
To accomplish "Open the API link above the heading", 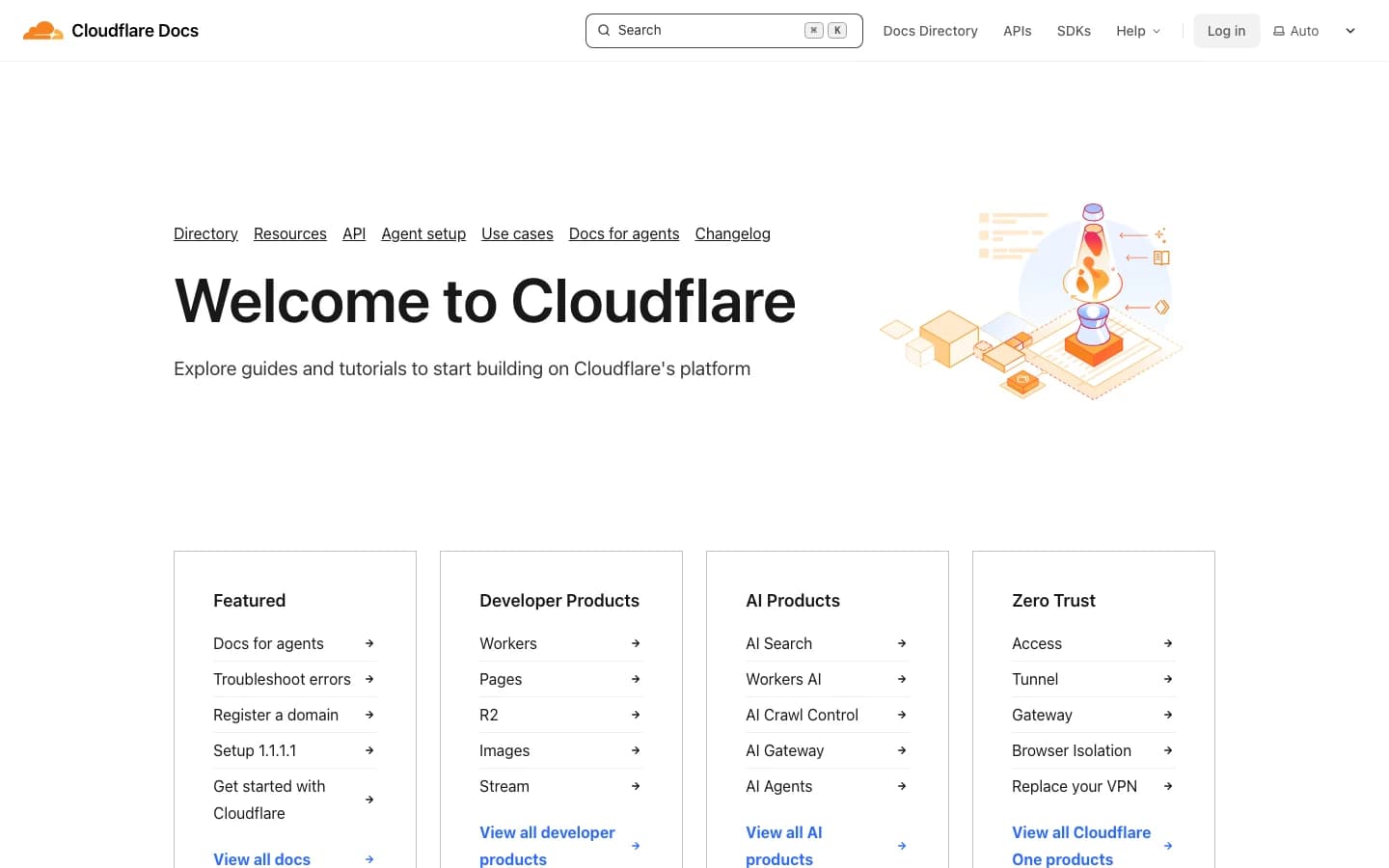I will click(354, 233).
